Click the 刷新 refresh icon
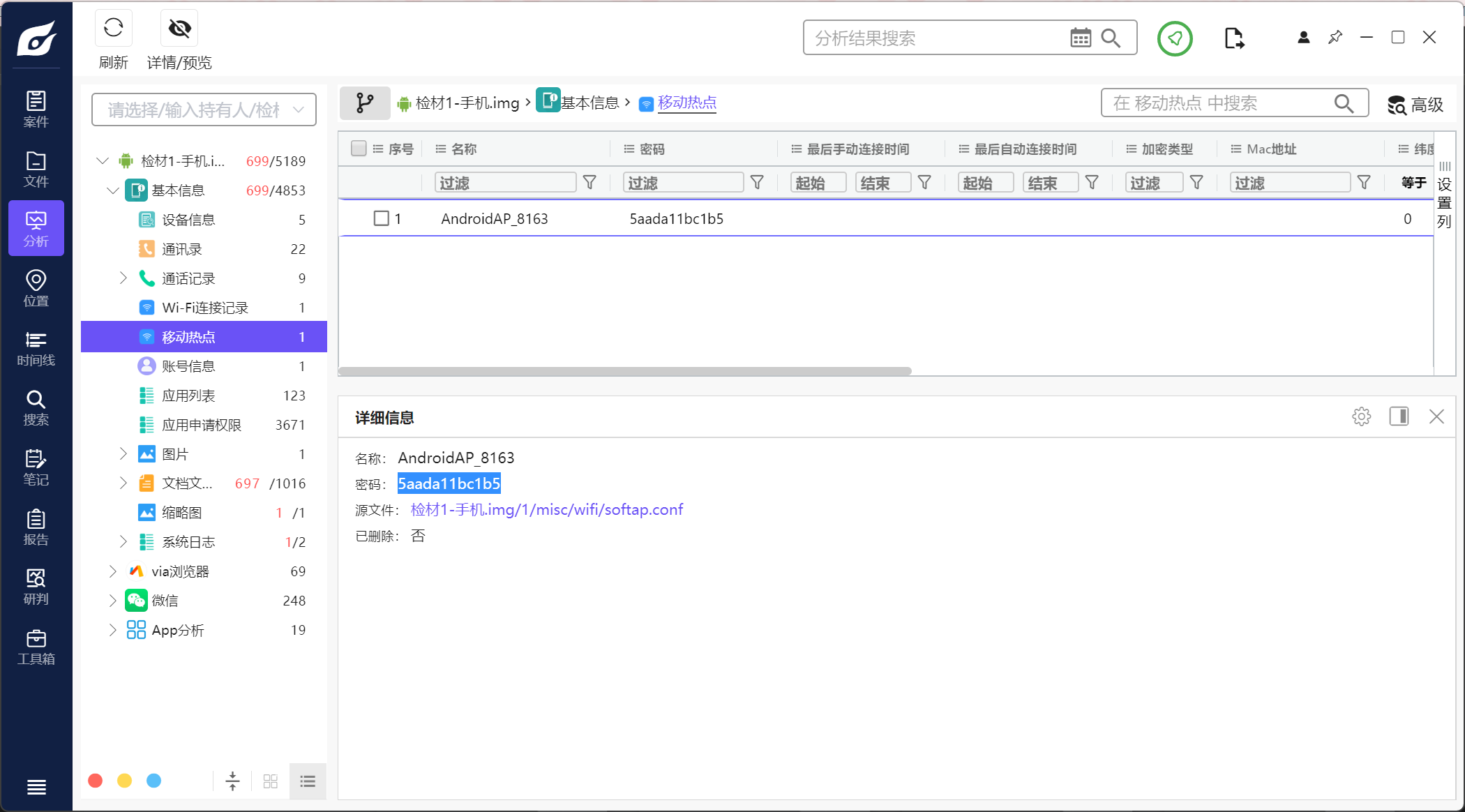The height and width of the screenshot is (812, 1465). point(113,28)
